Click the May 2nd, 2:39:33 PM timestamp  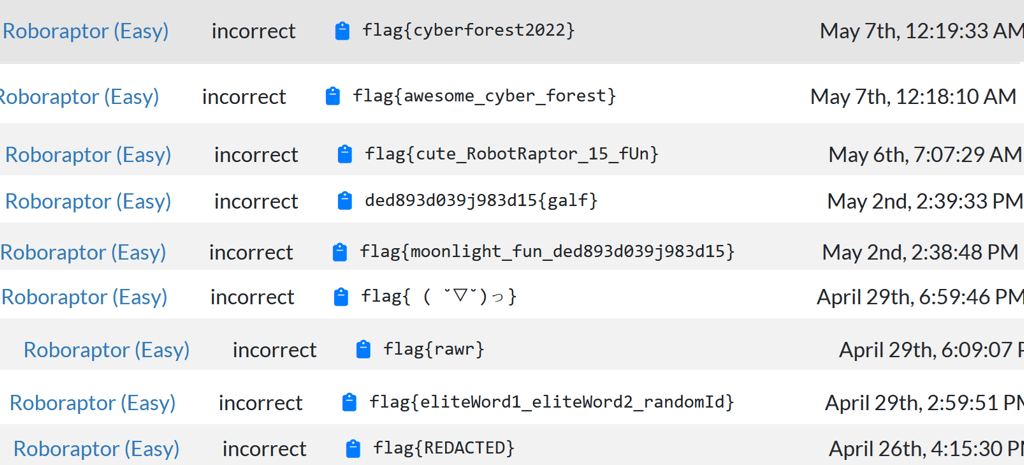[x=923, y=201]
